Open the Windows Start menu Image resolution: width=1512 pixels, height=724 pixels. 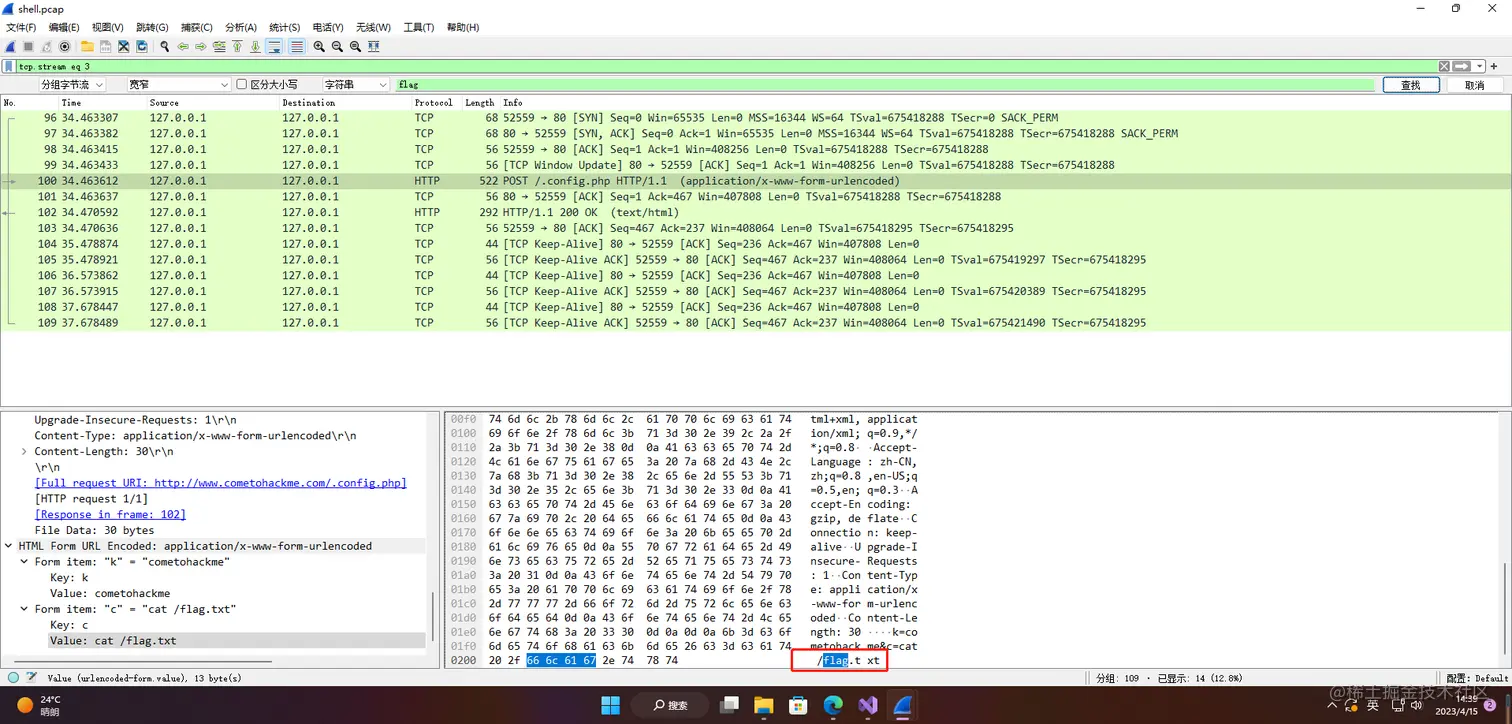coord(610,705)
